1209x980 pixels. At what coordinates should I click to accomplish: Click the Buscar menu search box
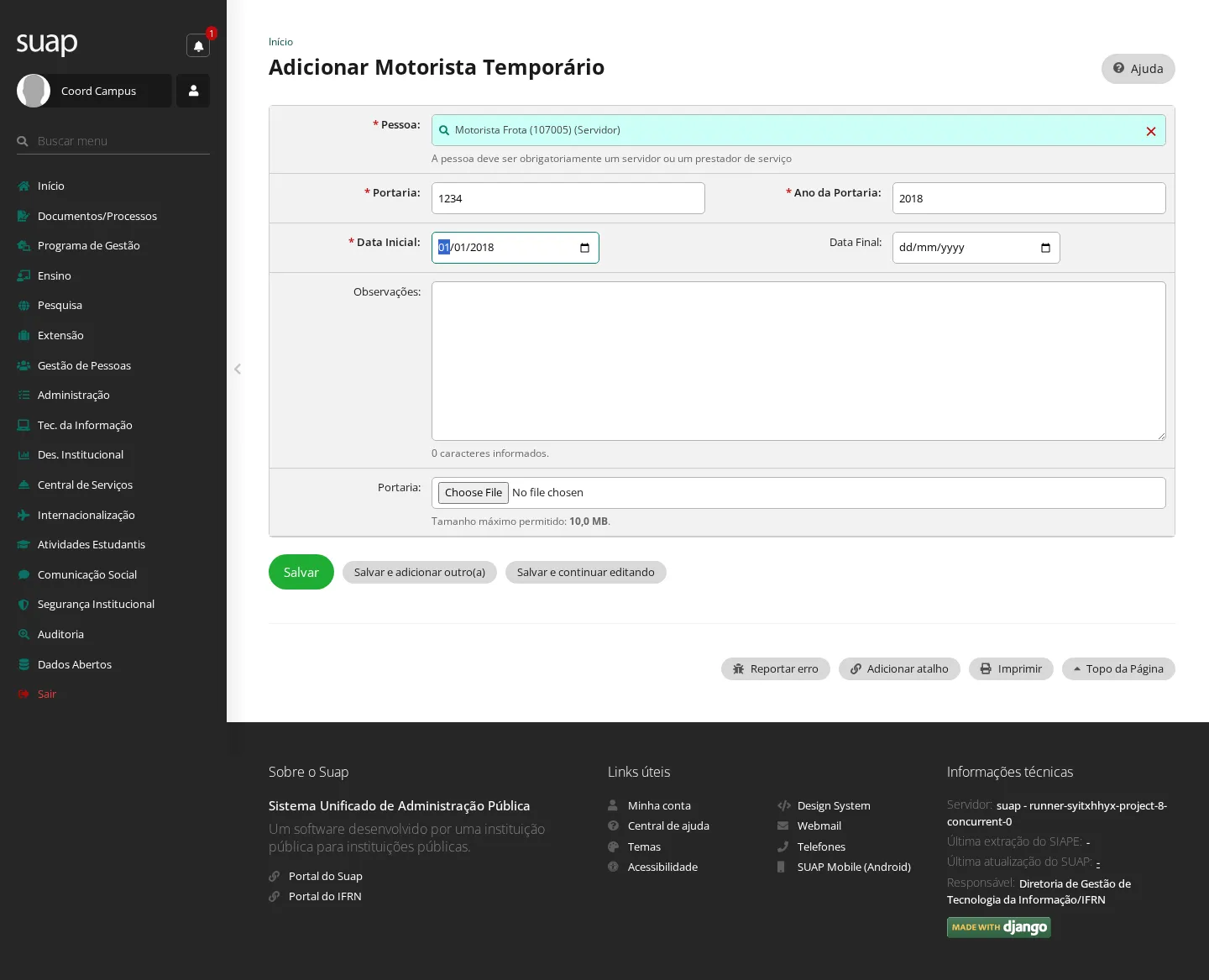tap(113, 141)
